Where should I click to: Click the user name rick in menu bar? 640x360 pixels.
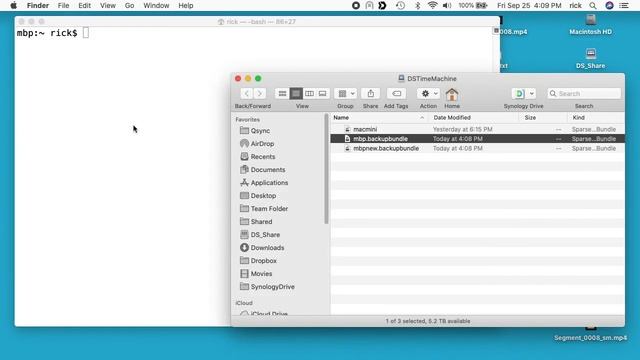(x=576, y=6)
